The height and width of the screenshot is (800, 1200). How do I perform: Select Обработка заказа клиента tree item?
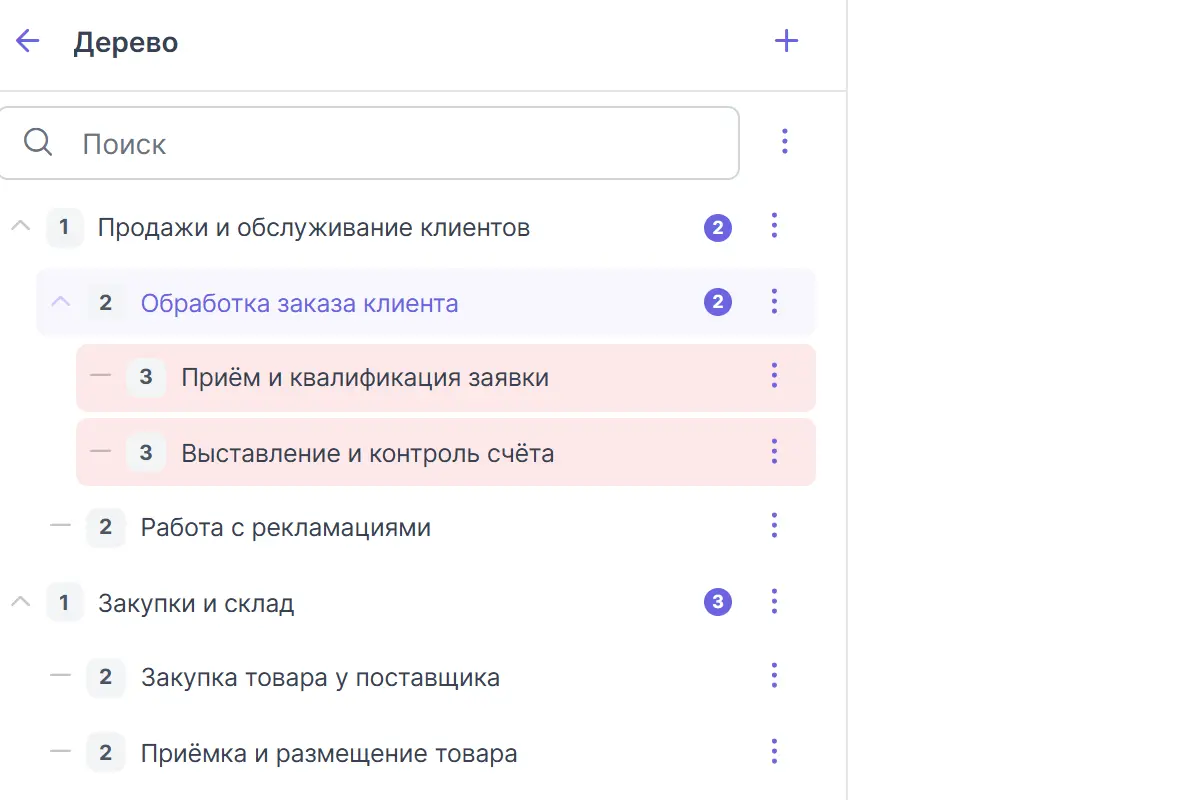[299, 303]
